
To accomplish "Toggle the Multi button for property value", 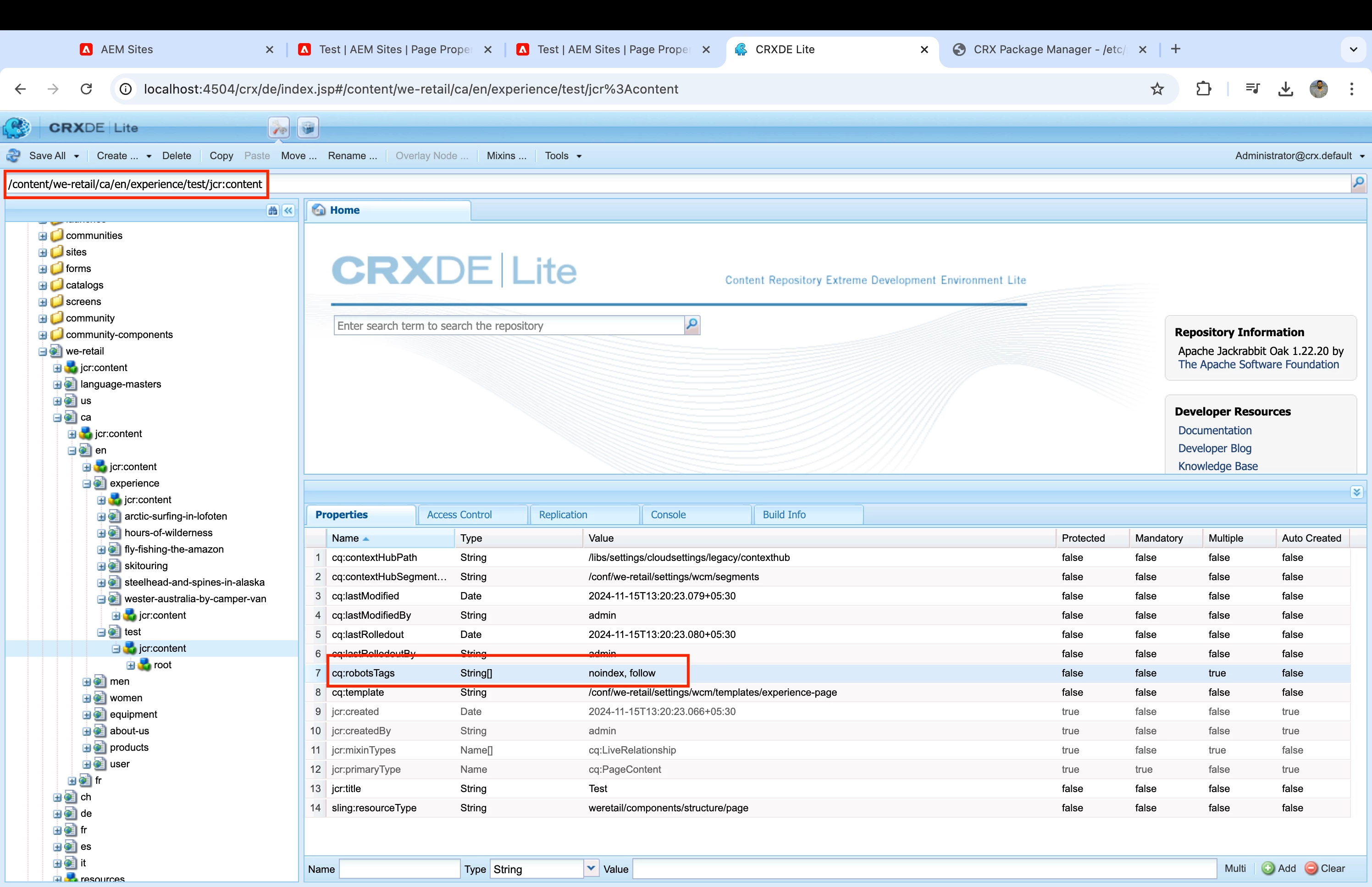I will [1234, 868].
